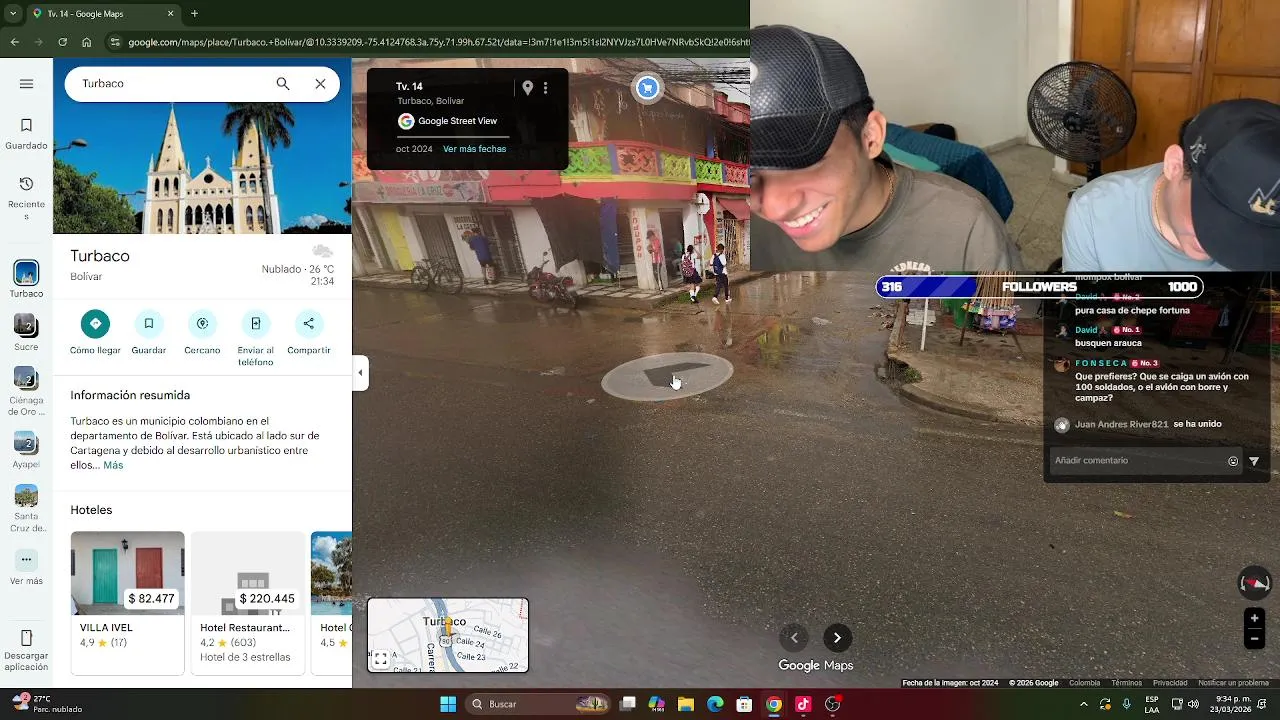Click the blue shopping place marker in Street View
This screenshot has width=1280, height=720.
click(x=647, y=88)
